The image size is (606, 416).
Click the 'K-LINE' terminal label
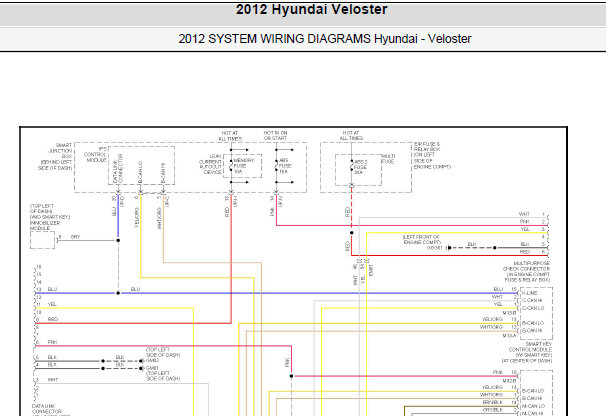click(529, 293)
